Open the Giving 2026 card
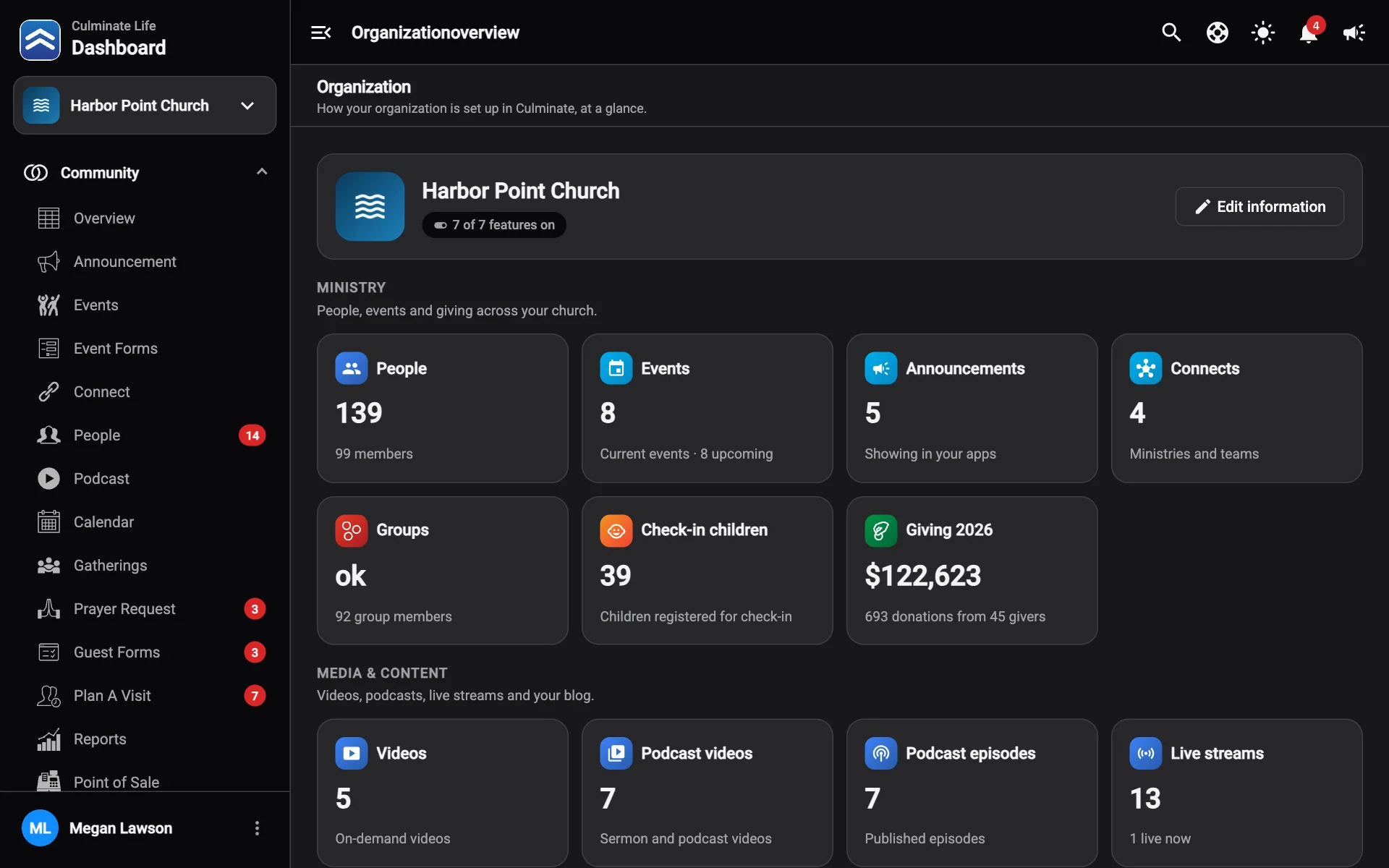Screen dimensions: 1389x868 click(972, 571)
